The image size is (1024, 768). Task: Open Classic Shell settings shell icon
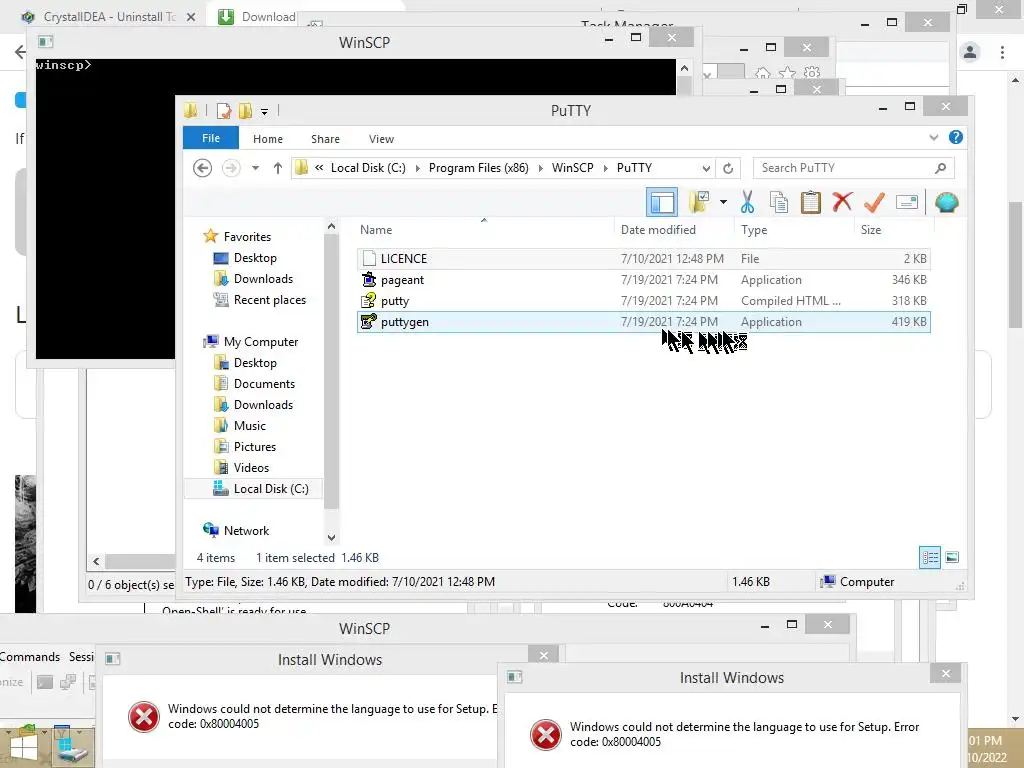pos(946,202)
